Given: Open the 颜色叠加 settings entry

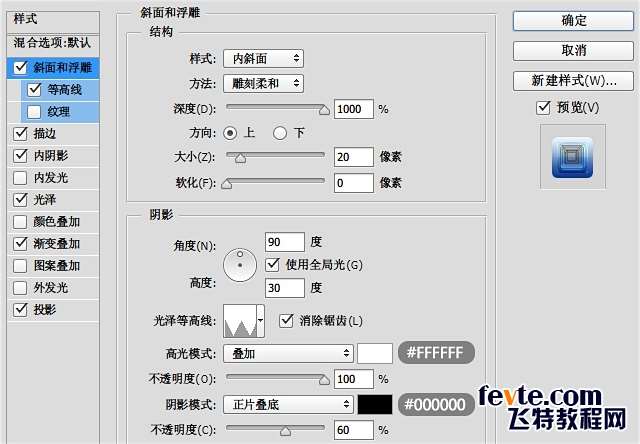Looking at the screenshot, I should pos(57,222).
